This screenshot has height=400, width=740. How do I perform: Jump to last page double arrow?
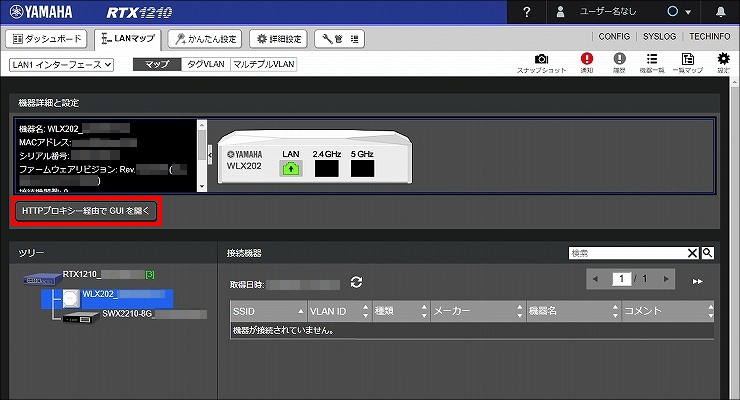click(698, 281)
